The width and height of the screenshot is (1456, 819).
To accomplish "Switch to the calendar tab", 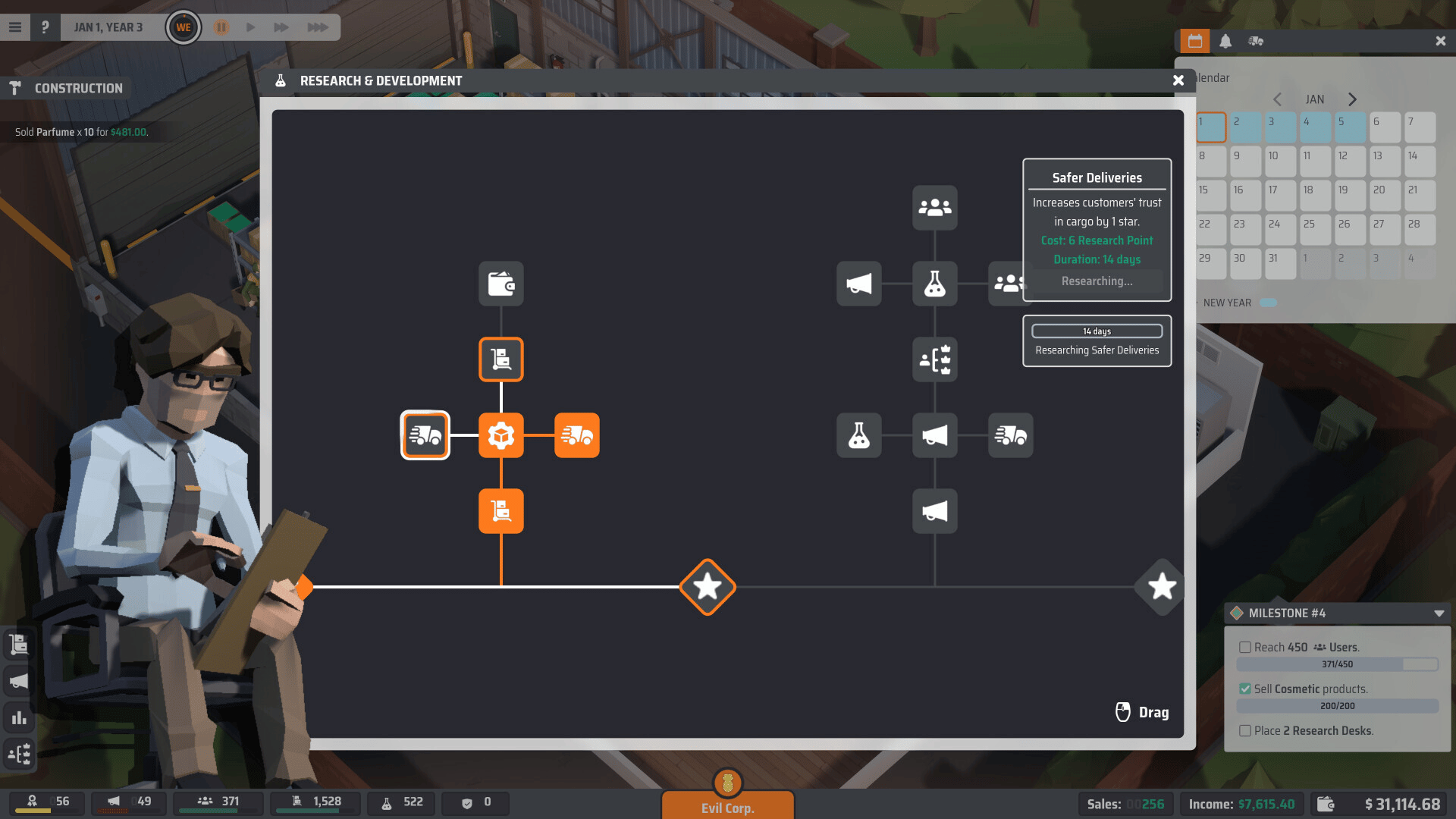I will point(1195,41).
